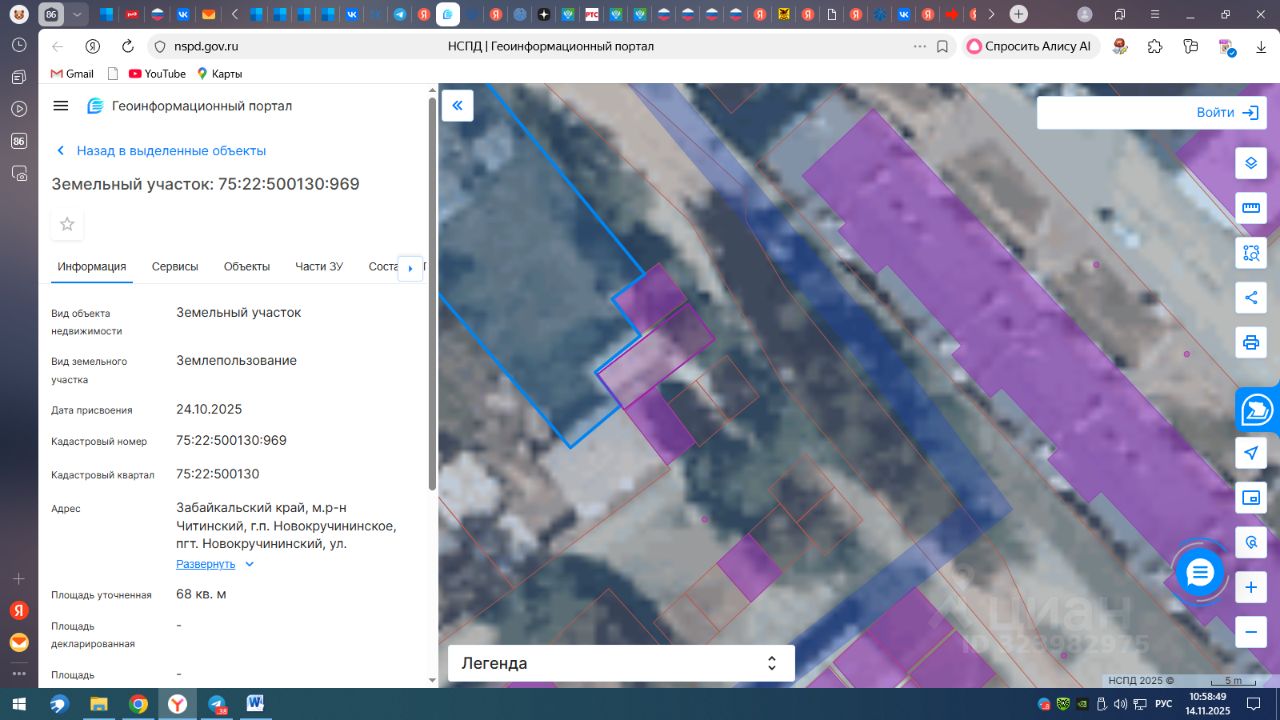This screenshot has height=720, width=1280.
Task: Open Telegram from the taskbar
Action: click(216, 704)
